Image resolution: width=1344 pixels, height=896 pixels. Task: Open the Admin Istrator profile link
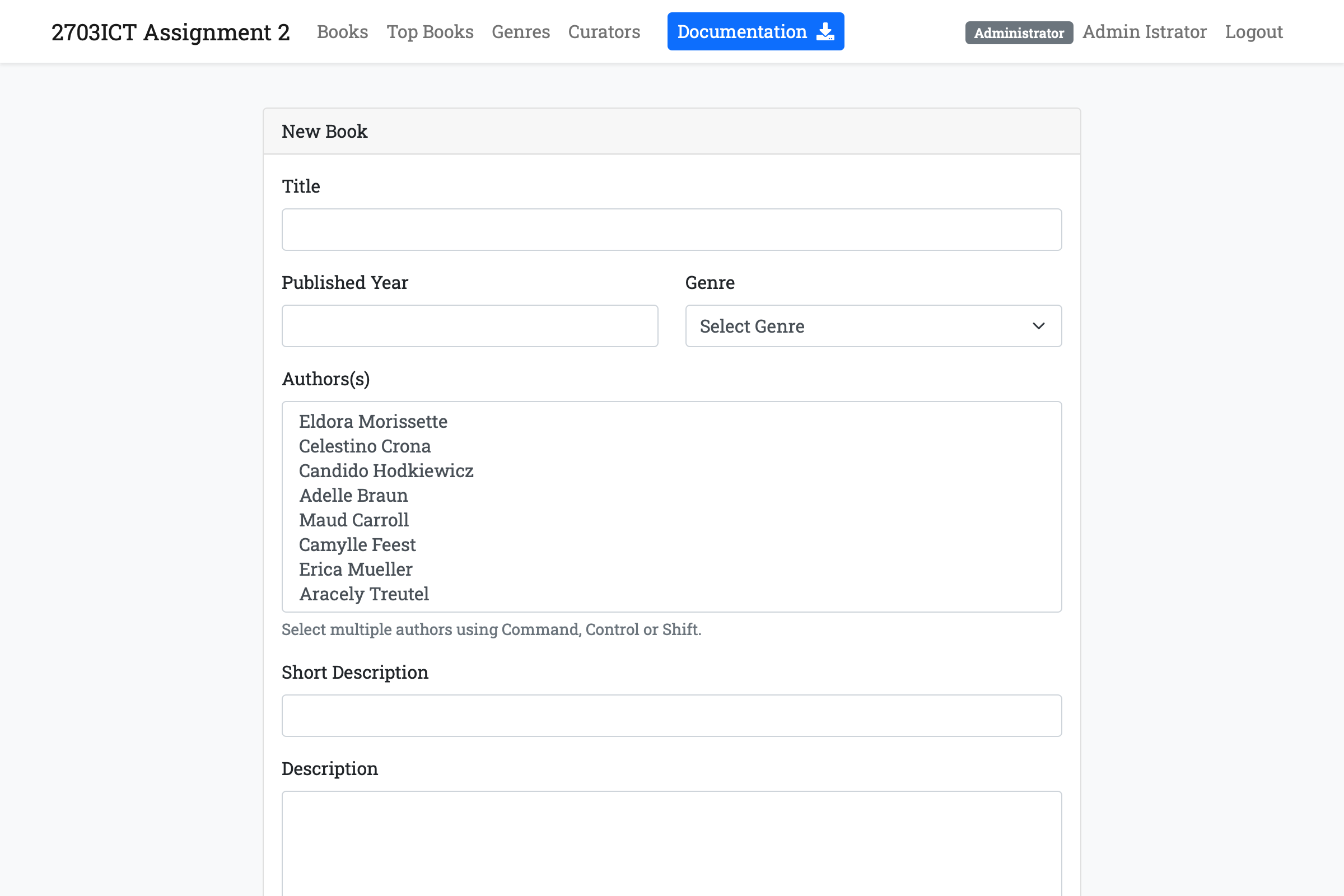tap(1145, 31)
